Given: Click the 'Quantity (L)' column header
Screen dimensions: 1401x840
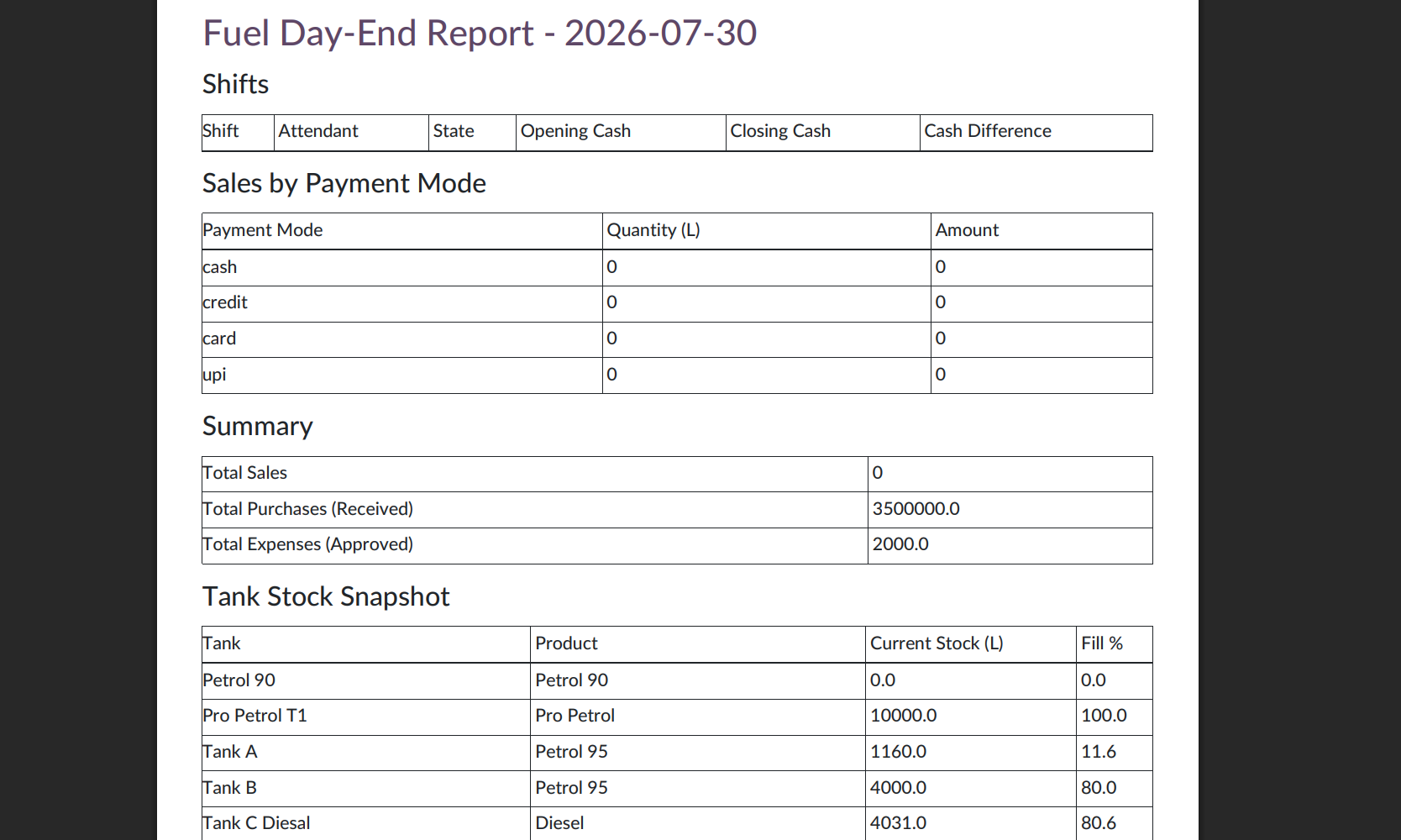Looking at the screenshot, I should tap(653, 230).
